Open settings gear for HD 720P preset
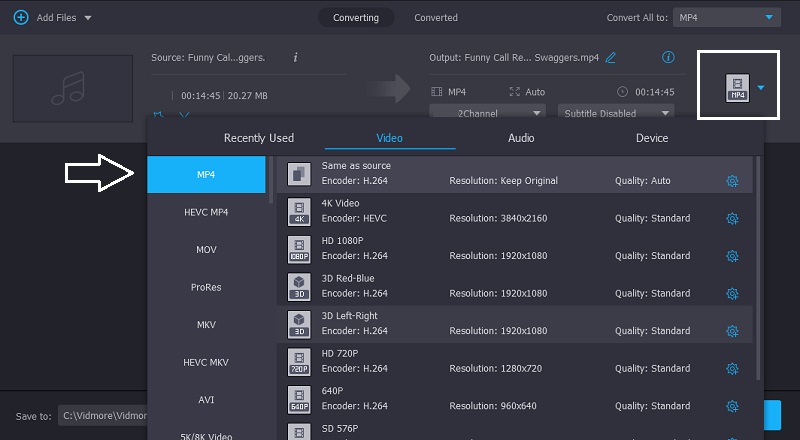Viewport: 800px width, 440px height. click(x=732, y=368)
